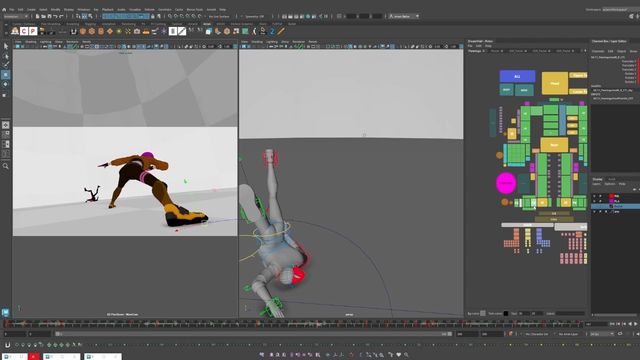Pick the Lasso select tool
This screenshot has height=360, width=640.
tap(6, 56)
